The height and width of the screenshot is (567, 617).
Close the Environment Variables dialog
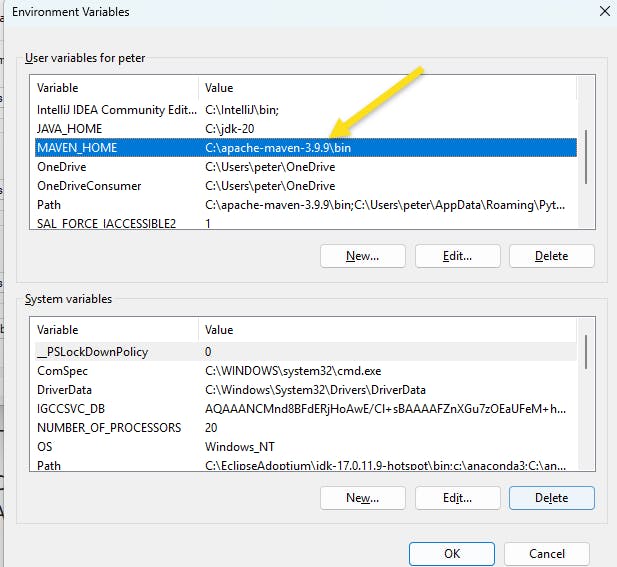[x=604, y=11]
